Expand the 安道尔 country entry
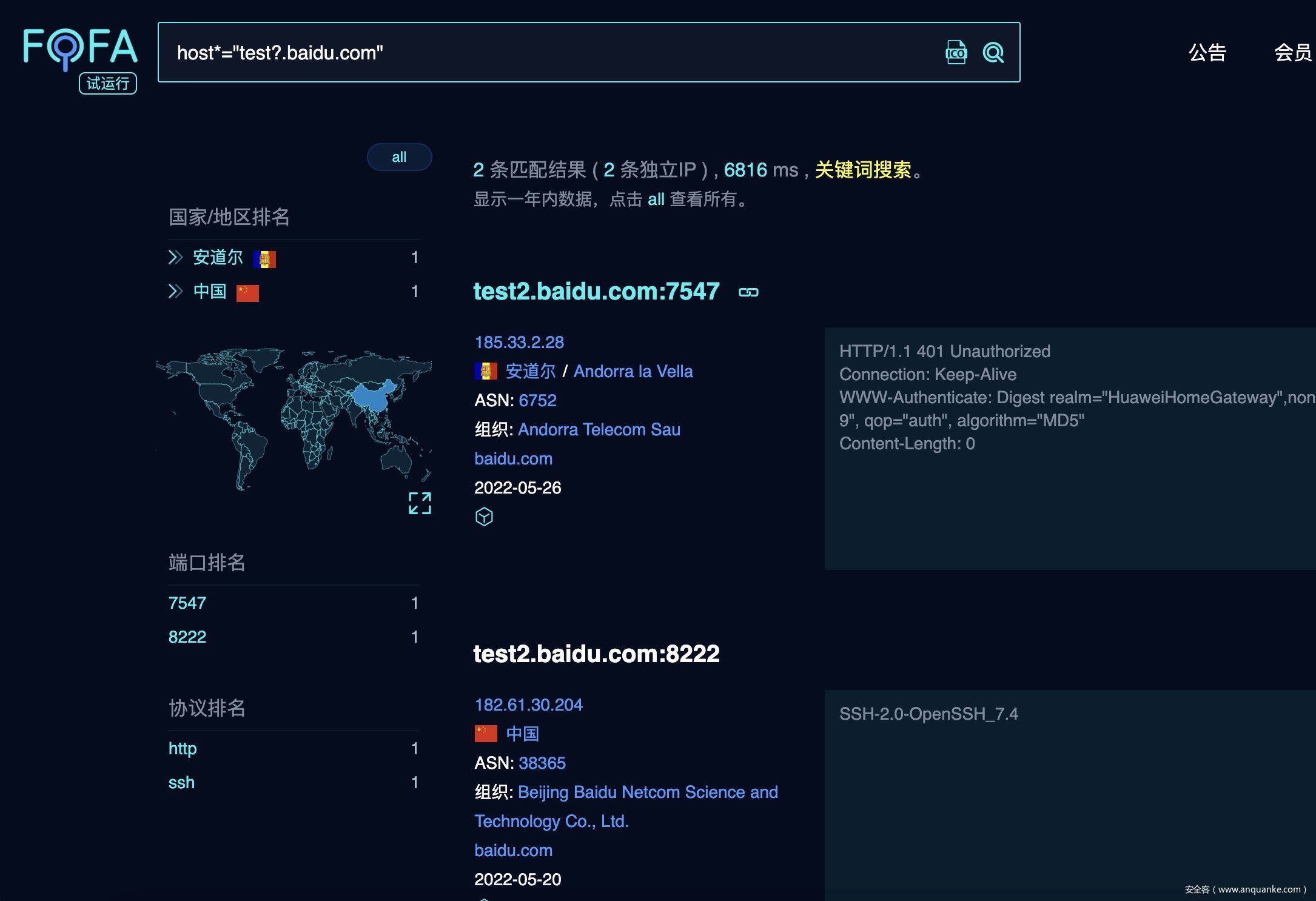Viewport: 1316px width, 901px height. coord(175,258)
